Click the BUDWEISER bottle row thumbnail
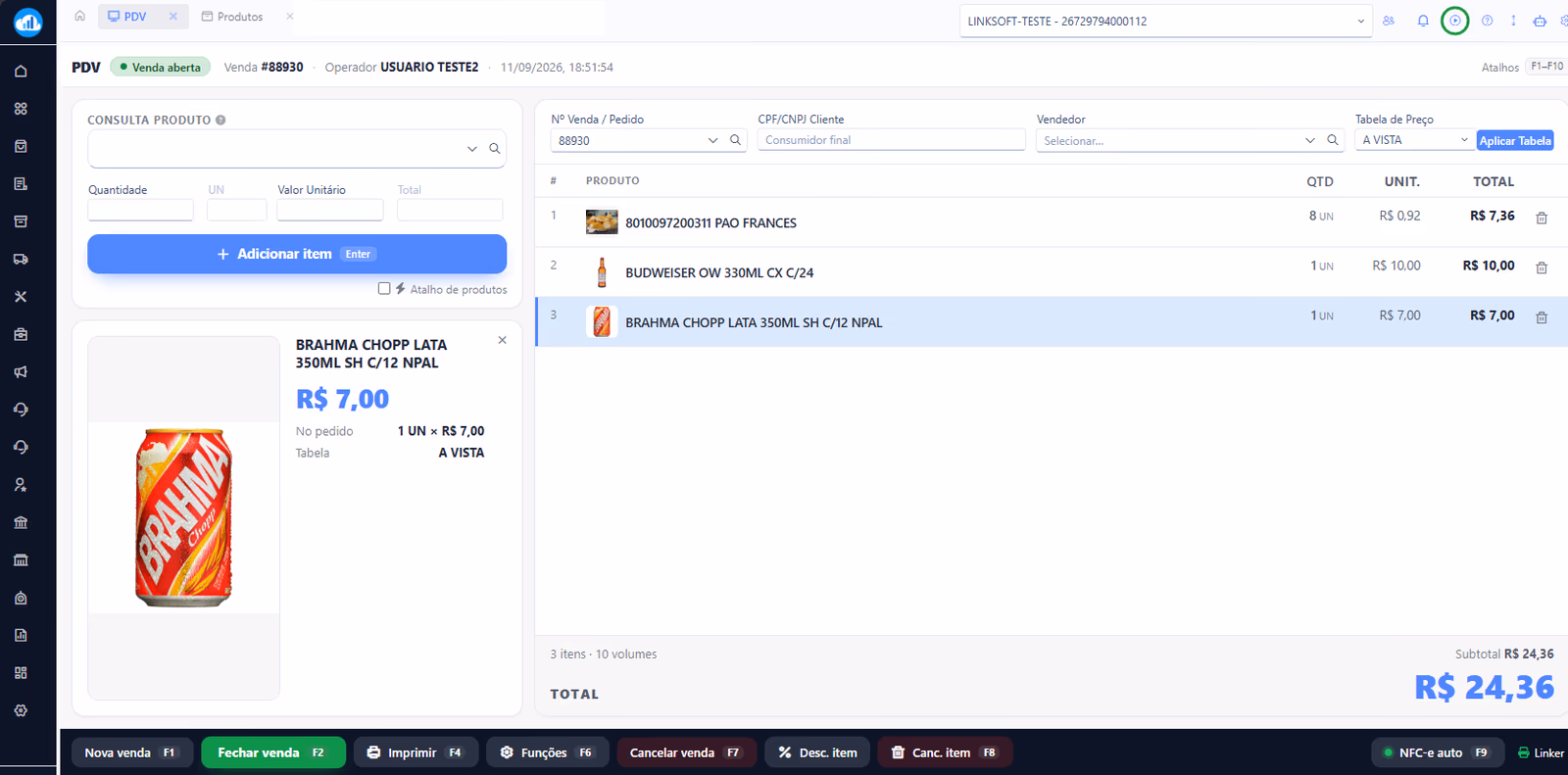 coord(602,272)
